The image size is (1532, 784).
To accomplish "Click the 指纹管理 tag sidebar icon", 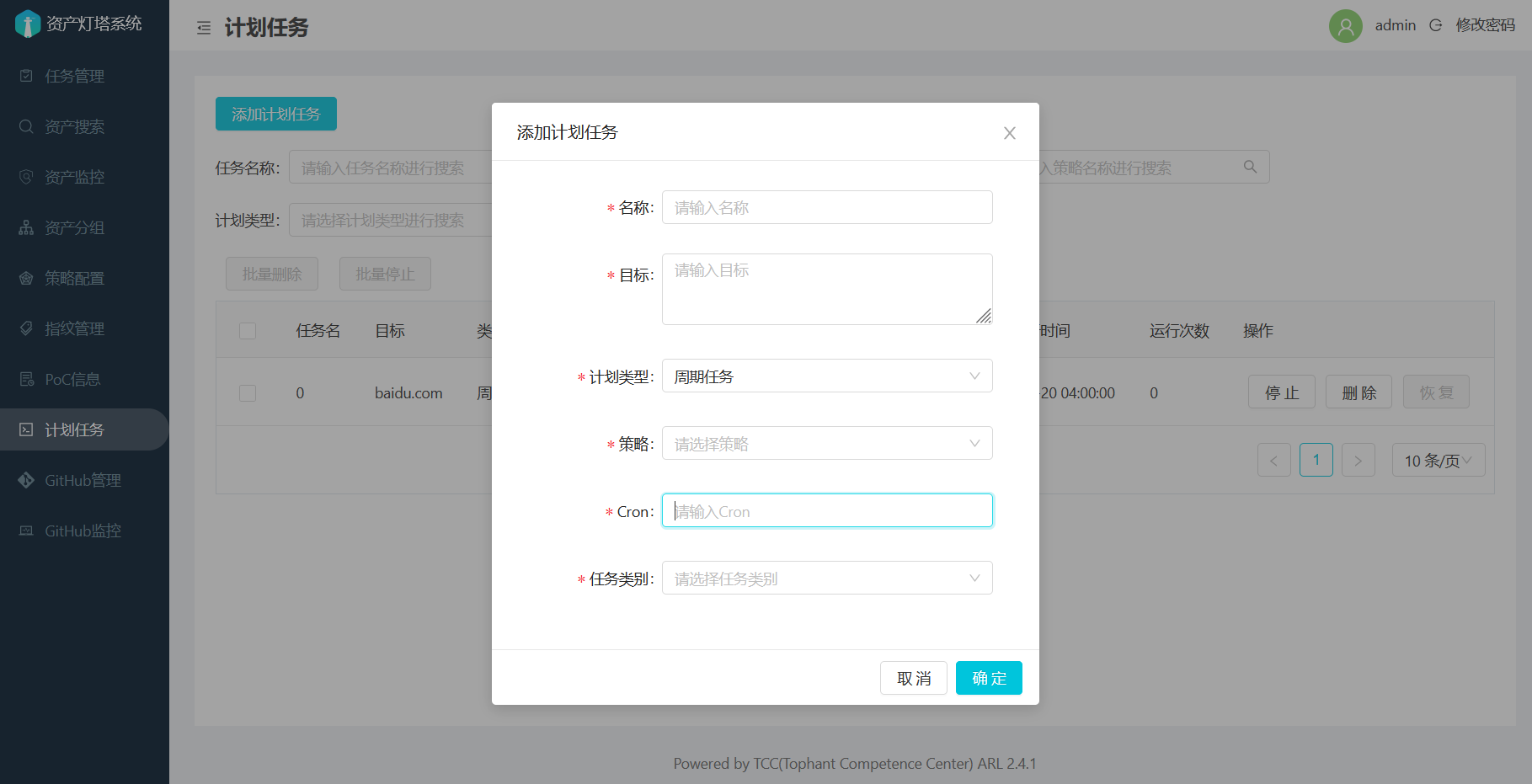I will point(26,328).
